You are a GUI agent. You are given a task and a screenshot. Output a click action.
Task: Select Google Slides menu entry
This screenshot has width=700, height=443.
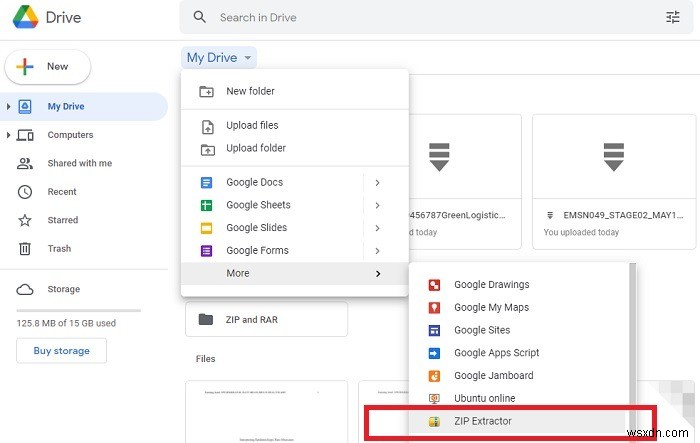tap(295, 228)
